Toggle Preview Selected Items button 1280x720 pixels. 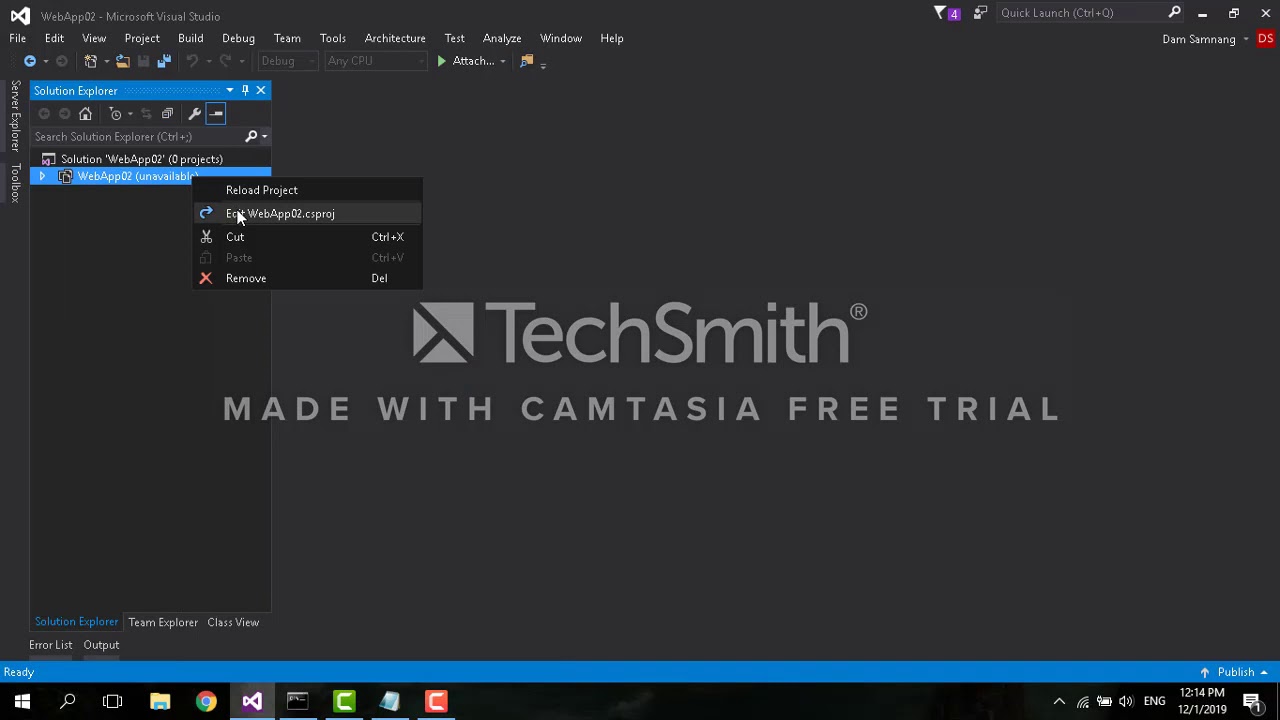(216, 114)
